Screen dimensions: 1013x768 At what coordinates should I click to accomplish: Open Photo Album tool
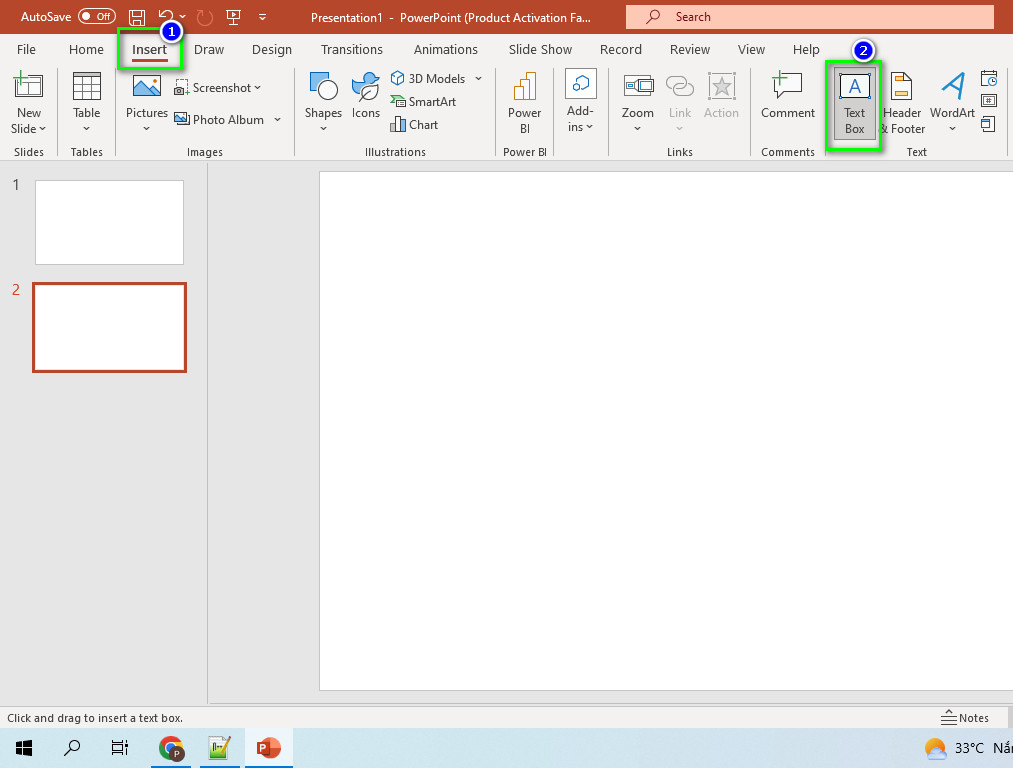point(220,119)
